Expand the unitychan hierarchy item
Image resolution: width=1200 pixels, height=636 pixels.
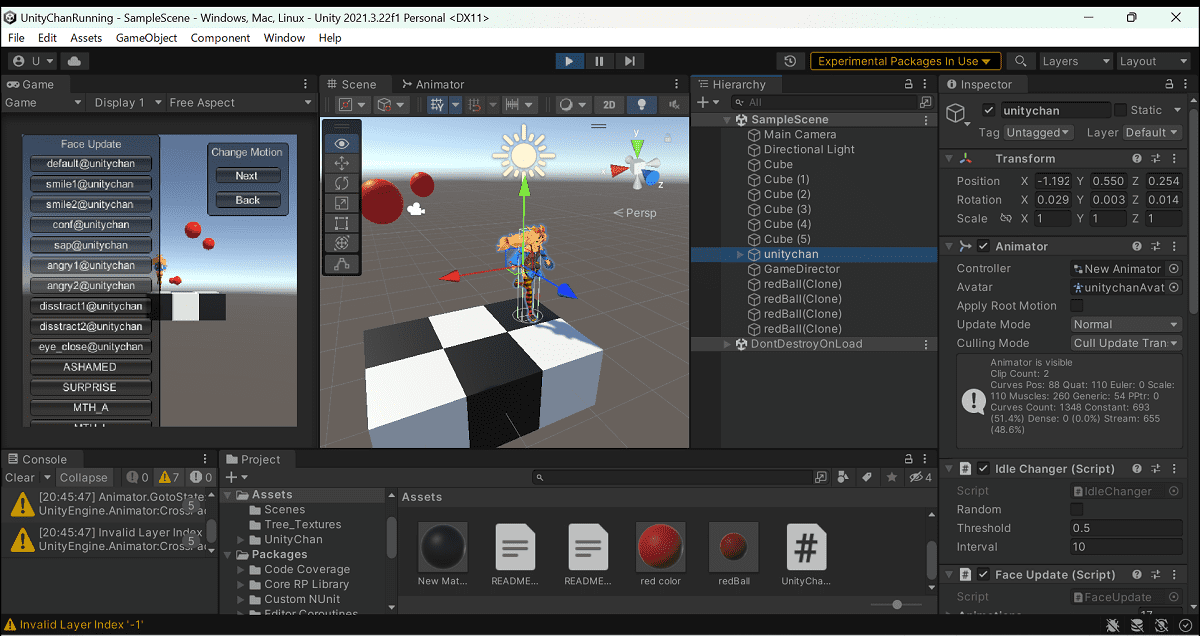tap(741, 254)
